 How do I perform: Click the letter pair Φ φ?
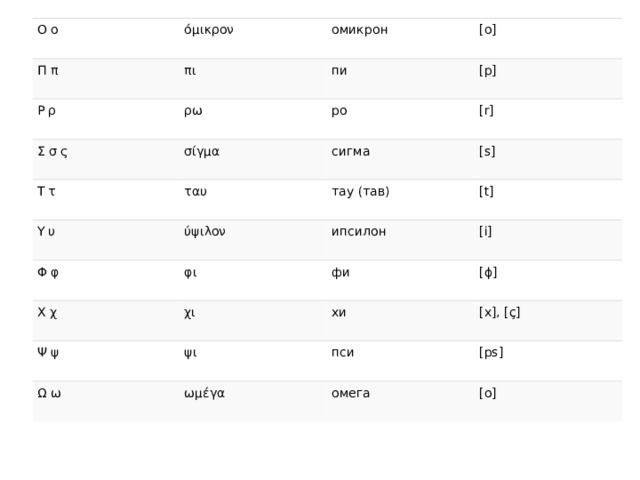pos(48,272)
